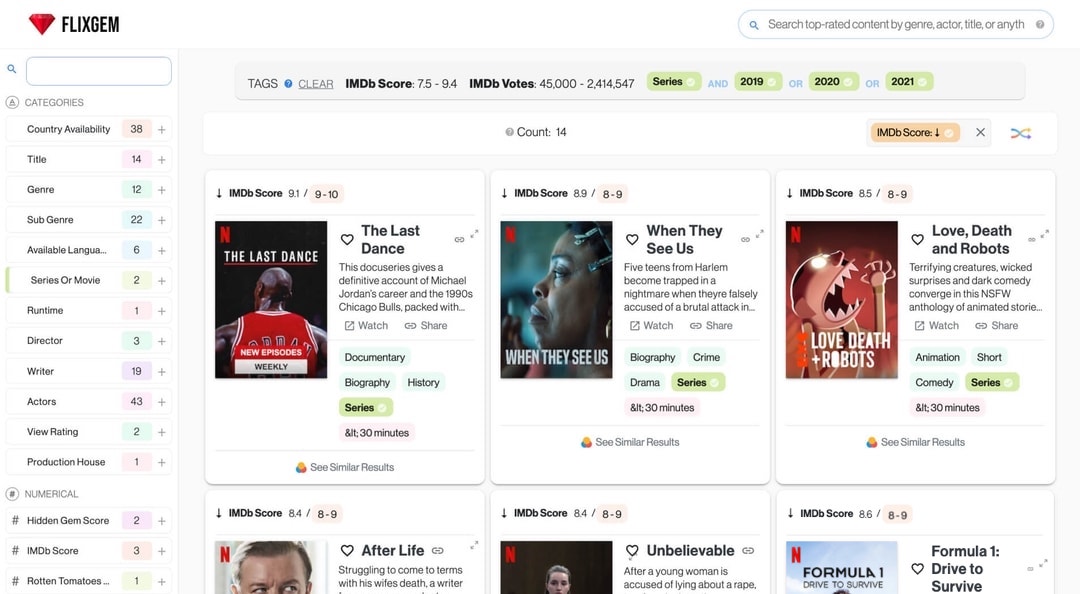This screenshot has height=594, width=1080.
Task: Click NUMERICAL section collapse icon
Action: coord(12,493)
